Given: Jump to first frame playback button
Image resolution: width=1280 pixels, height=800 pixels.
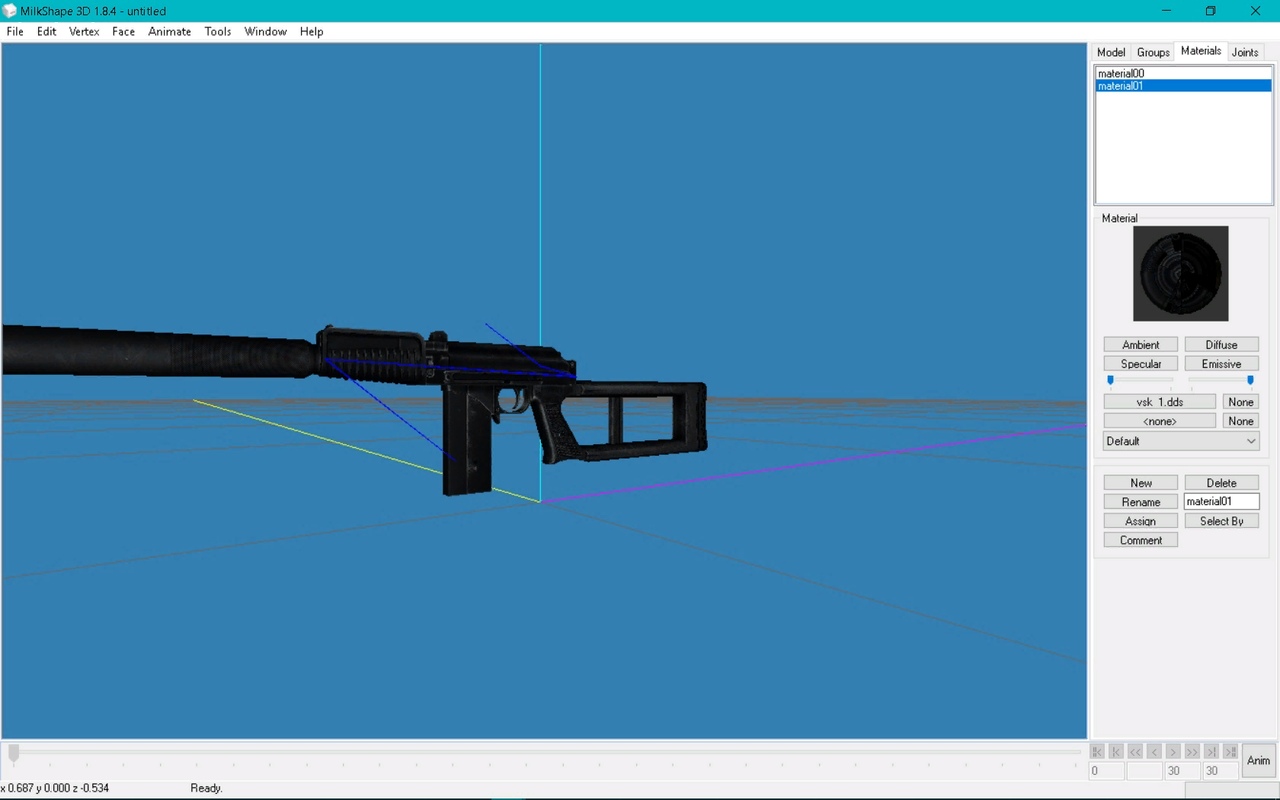Looking at the screenshot, I should [1097, 751].
